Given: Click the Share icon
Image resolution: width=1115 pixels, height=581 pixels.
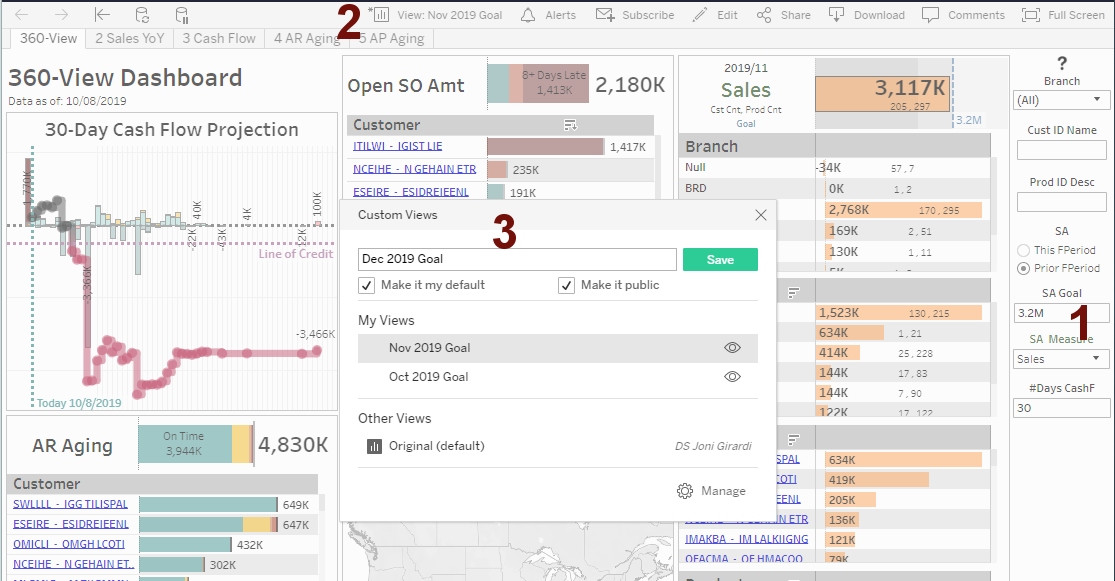Looking at the screenshot, I should 764,15.
